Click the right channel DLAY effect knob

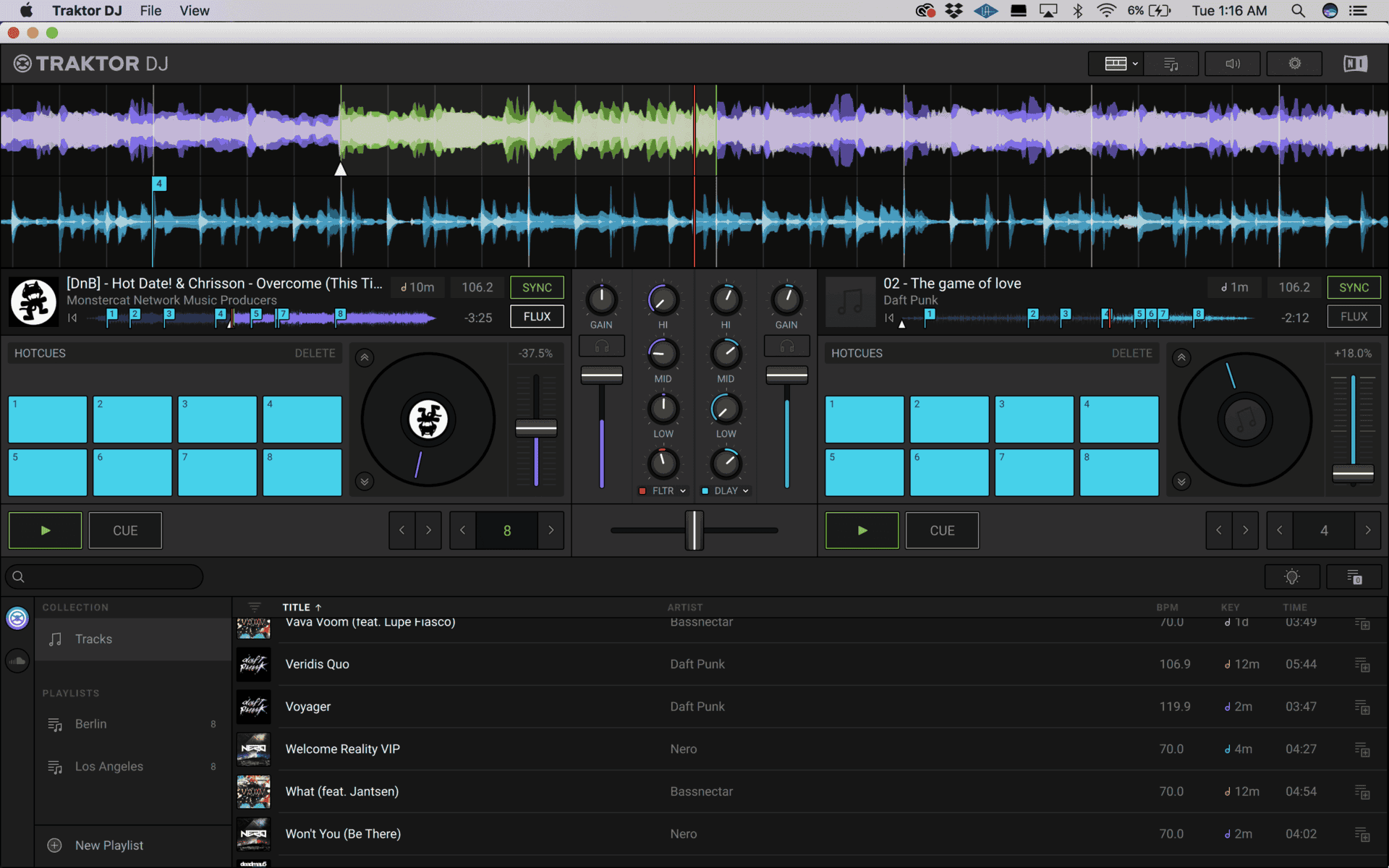pyautogui.click(x=726, y=464)
